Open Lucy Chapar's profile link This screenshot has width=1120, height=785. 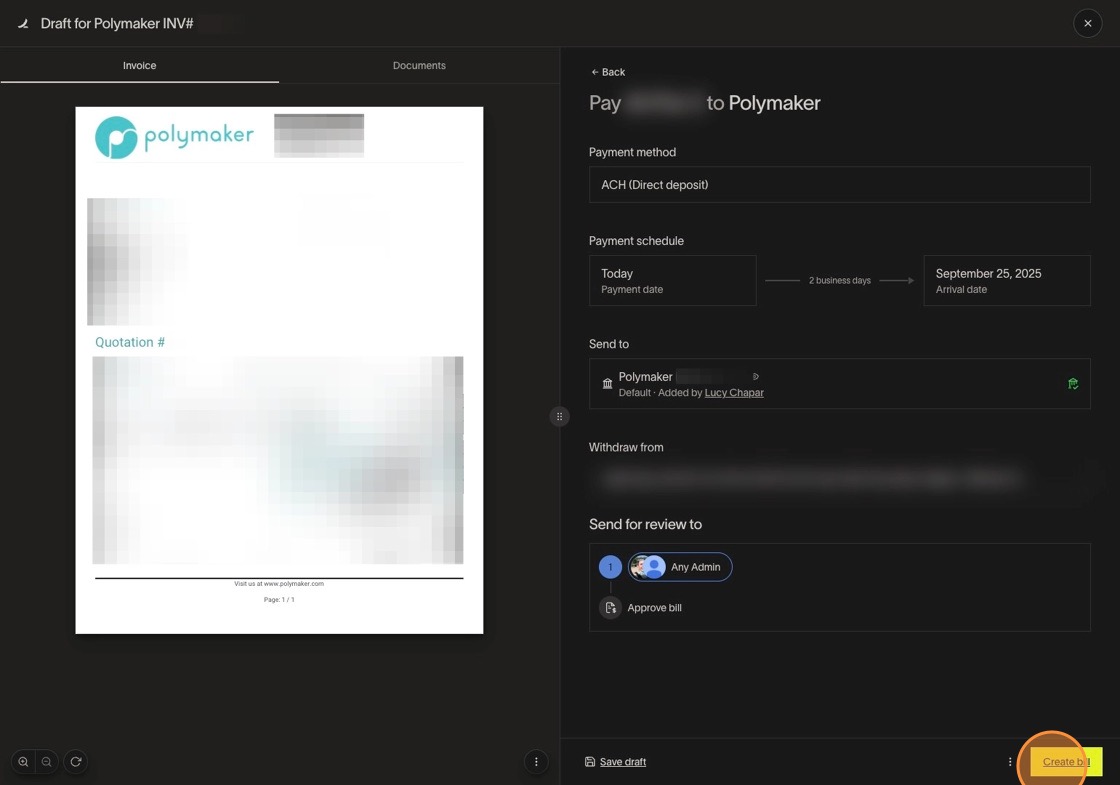pos(734,393)
